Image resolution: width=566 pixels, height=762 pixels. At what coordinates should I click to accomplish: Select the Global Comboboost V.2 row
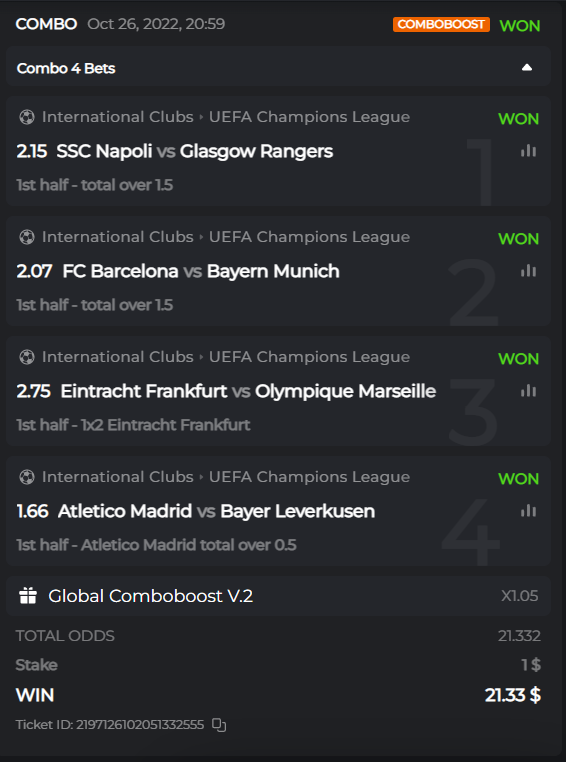point(278,596)
